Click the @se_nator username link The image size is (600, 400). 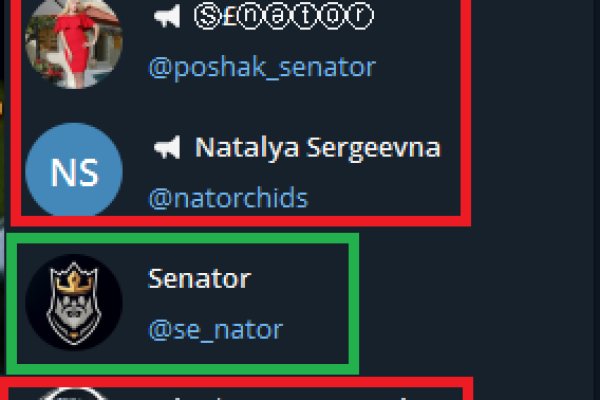(215, 328)
